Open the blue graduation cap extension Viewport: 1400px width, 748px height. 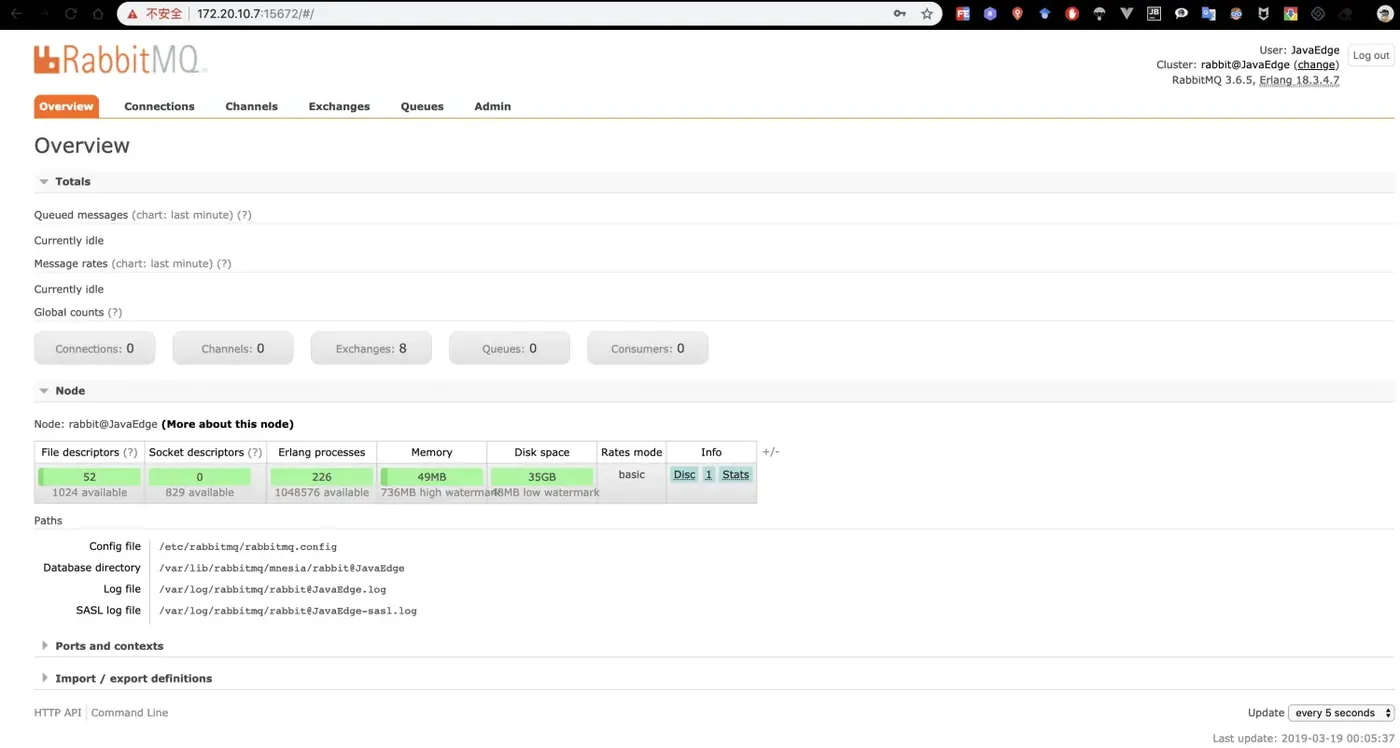click(x=1045, y=14)
